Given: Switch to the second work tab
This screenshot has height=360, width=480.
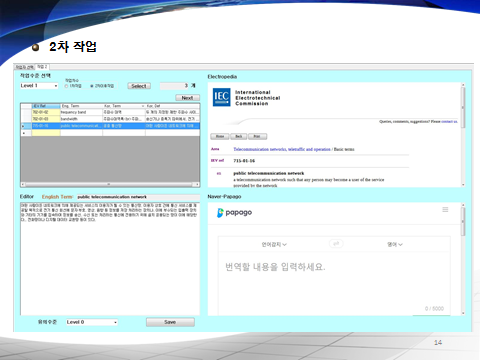Looking at the screenshot, I should click(x=42, y=67).
